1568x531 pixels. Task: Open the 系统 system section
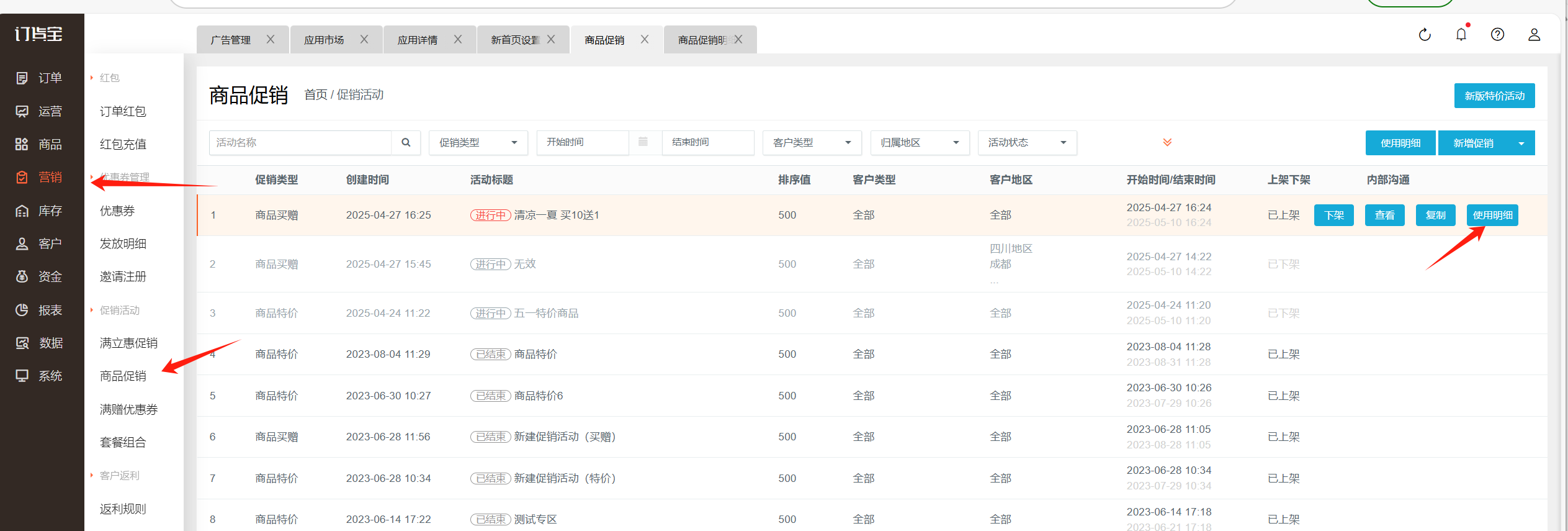38,376
